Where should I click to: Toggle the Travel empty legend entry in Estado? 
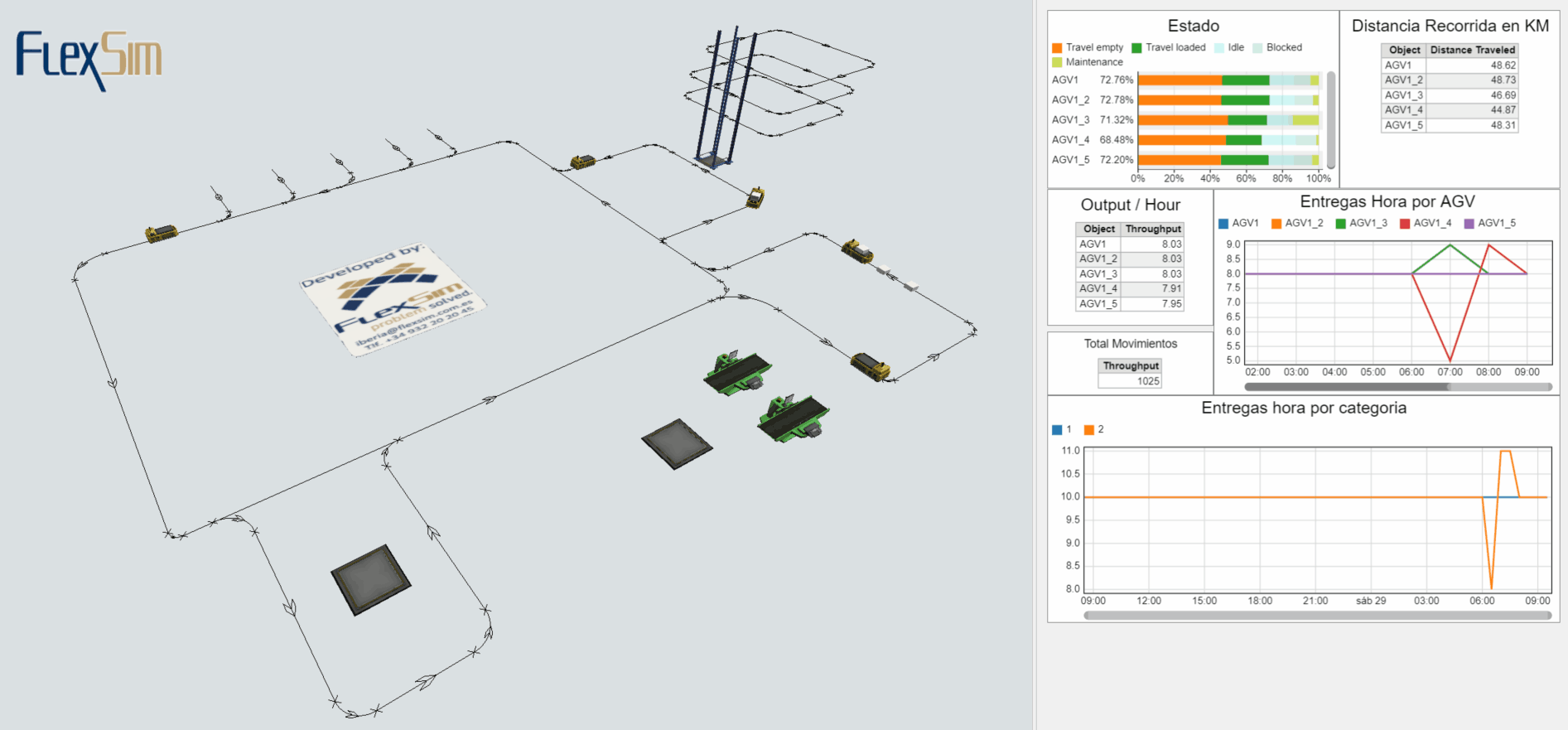(x=1088, y=48)
